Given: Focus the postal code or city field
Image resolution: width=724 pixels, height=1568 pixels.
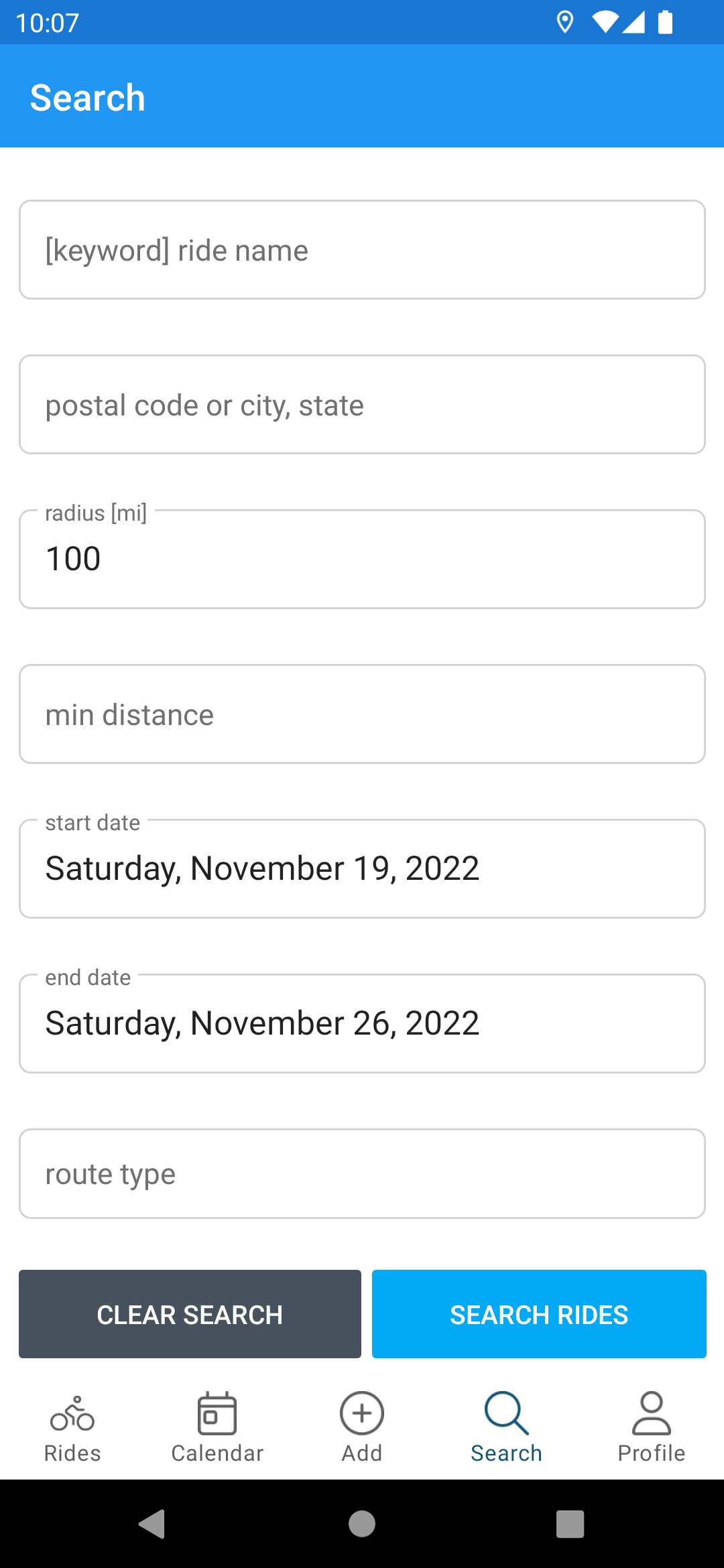Looking at the screenshot, I should coord(362,405).
